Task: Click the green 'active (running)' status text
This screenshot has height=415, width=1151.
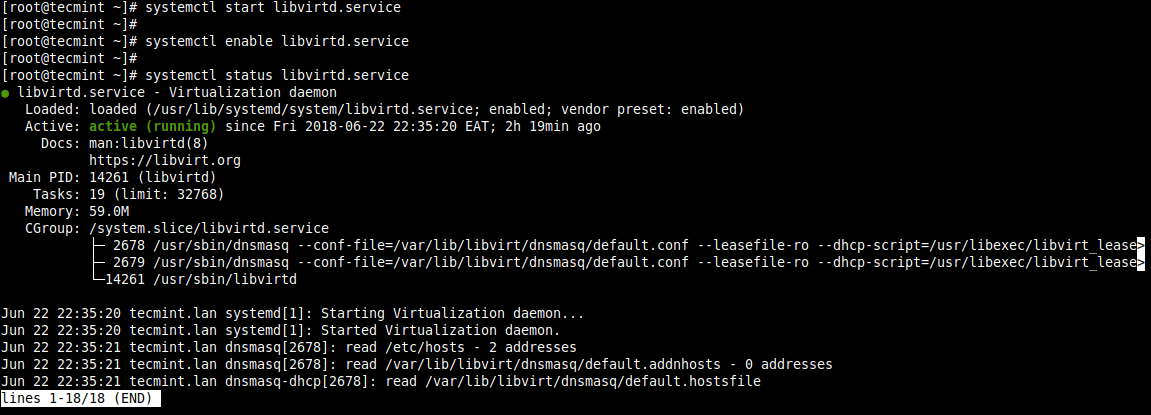Action: 152,126
